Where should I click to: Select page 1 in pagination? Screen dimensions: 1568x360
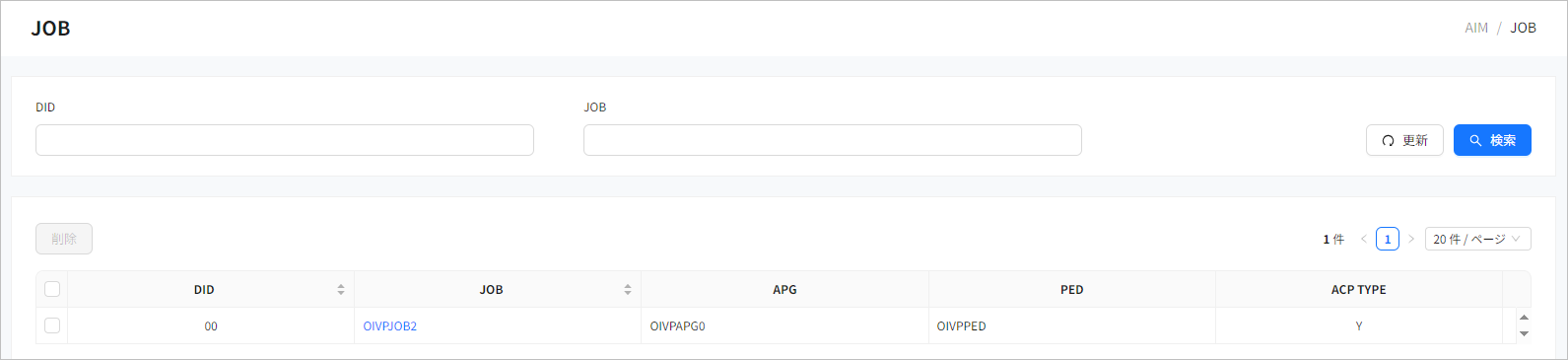[x=1388, y=239]
